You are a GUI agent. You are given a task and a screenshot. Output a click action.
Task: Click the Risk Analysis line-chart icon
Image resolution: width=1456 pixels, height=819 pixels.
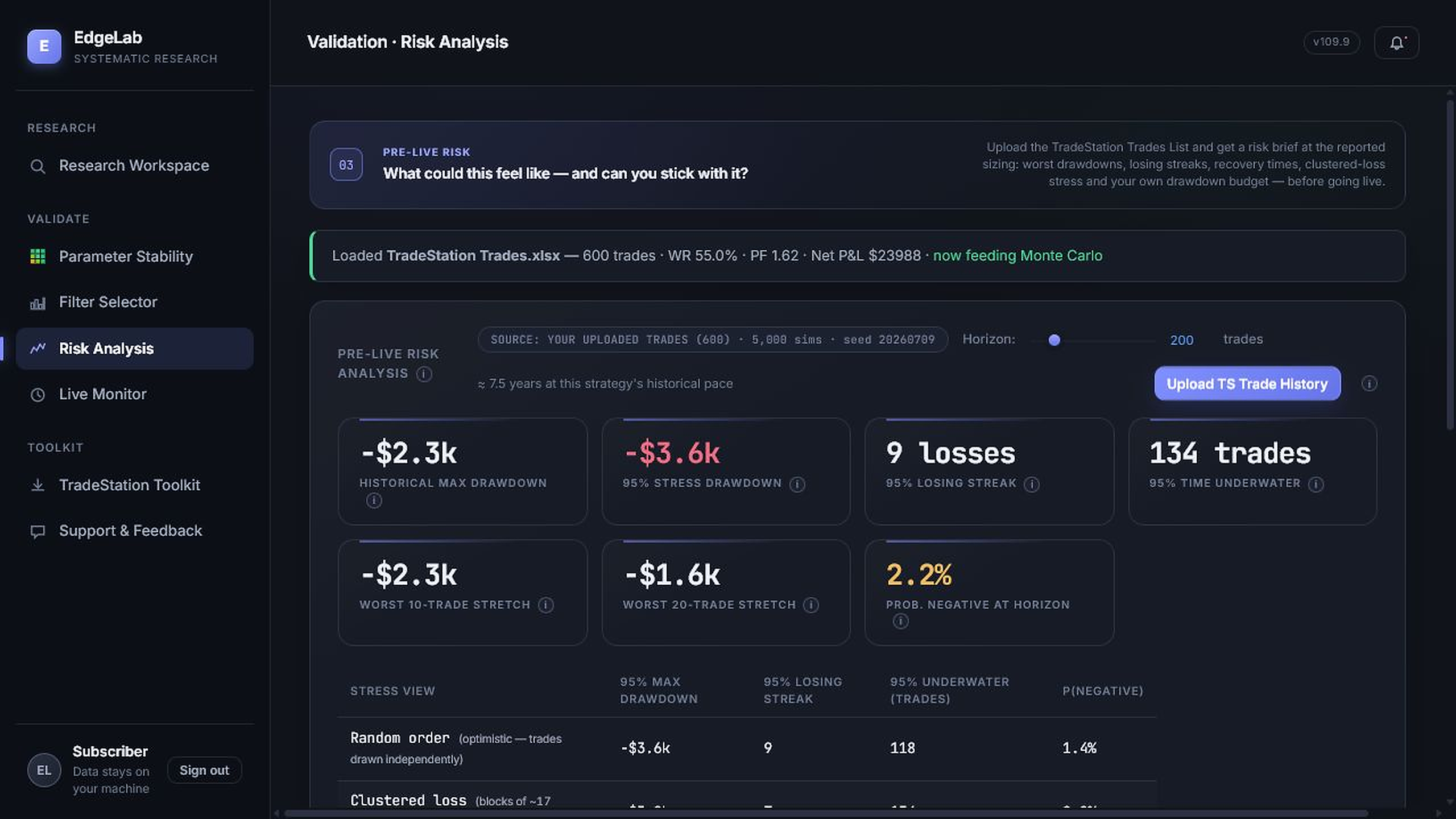coord(38,349)
